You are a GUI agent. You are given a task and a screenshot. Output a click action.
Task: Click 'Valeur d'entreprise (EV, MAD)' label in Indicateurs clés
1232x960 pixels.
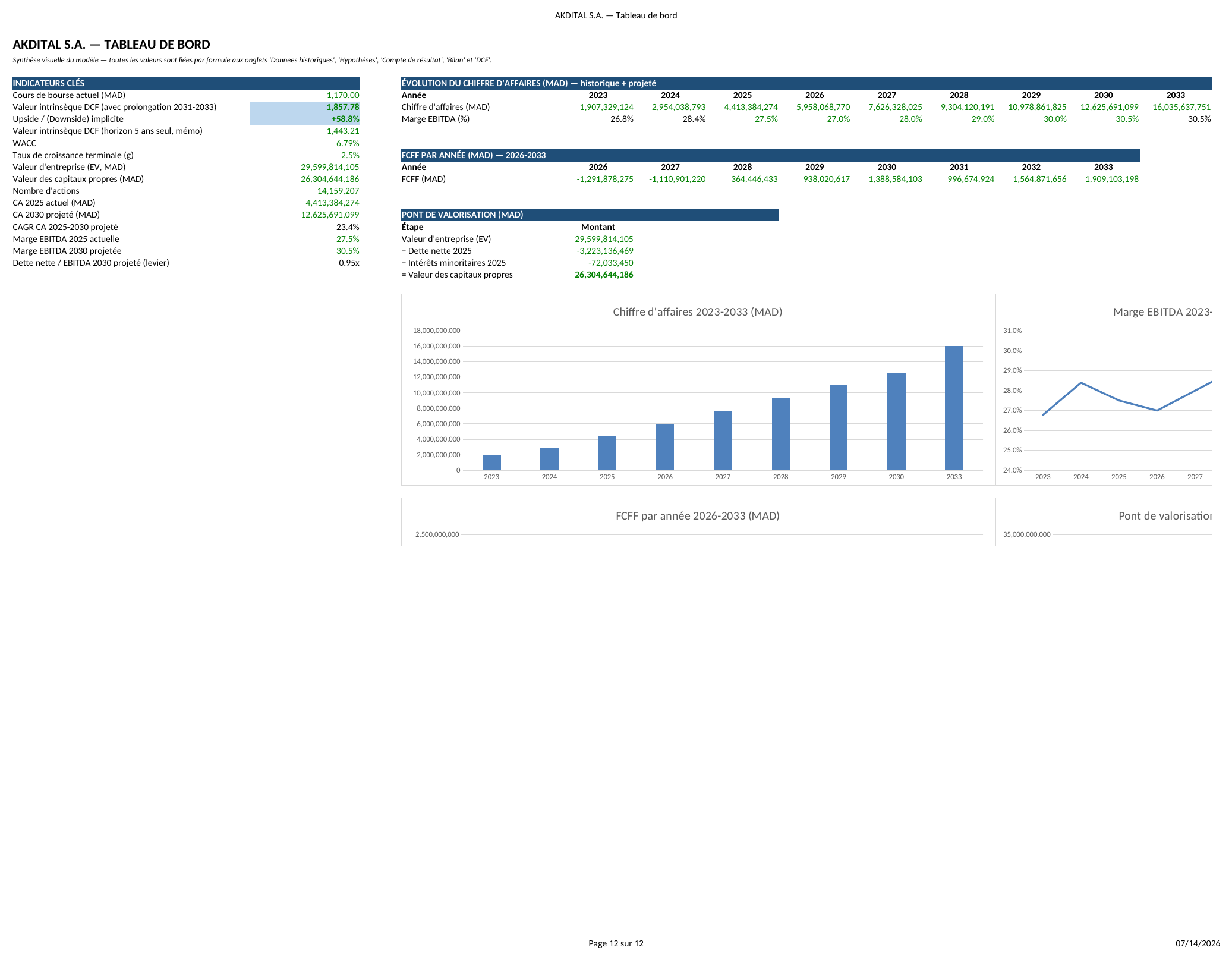[69, 167]
